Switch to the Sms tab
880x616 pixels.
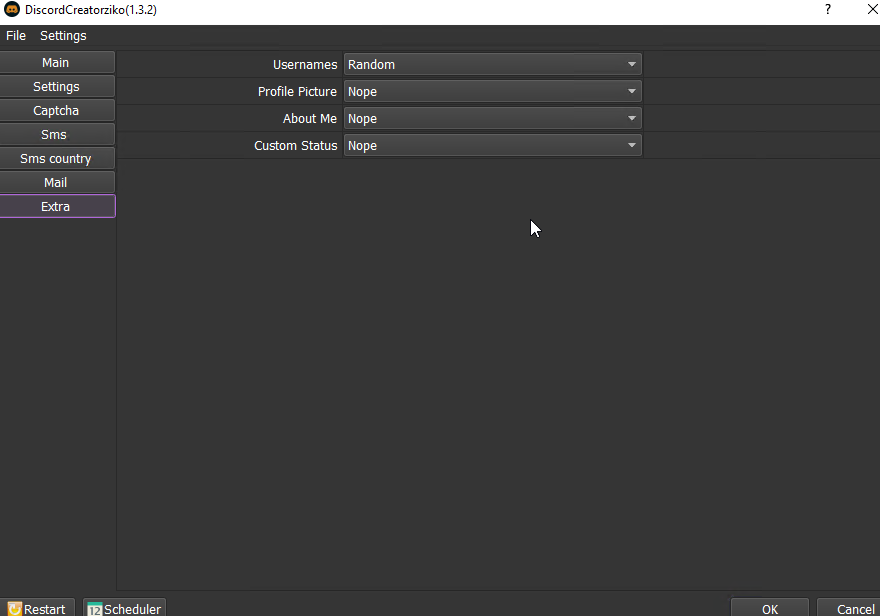pos(57,135)
